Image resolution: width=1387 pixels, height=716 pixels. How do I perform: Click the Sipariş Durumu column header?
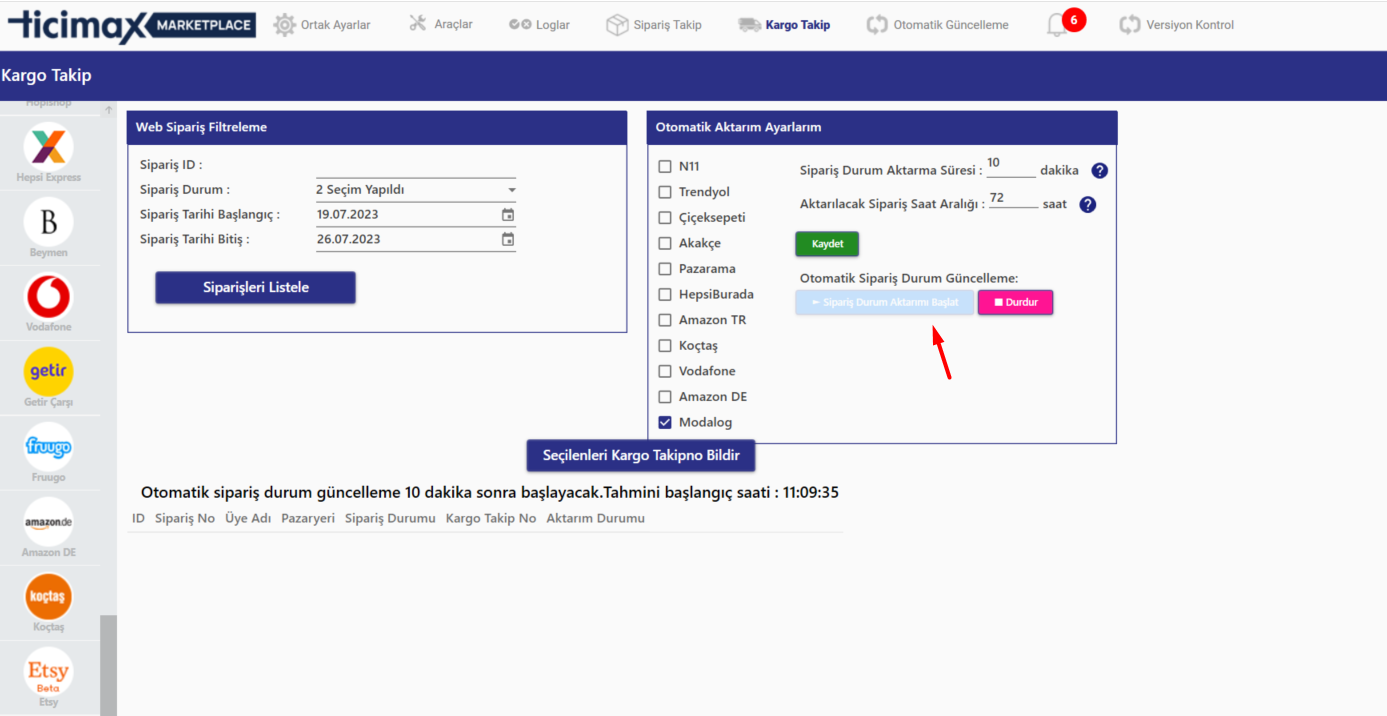pyautogui.click(x=390, y=519)
